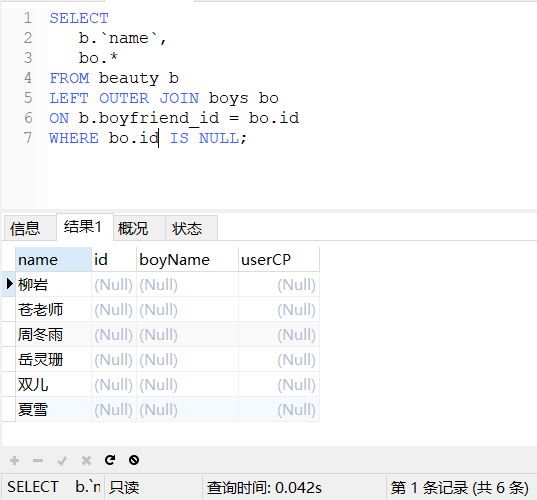
Task: Click line number 1 in the gutter
Action: tap(28, 18)
